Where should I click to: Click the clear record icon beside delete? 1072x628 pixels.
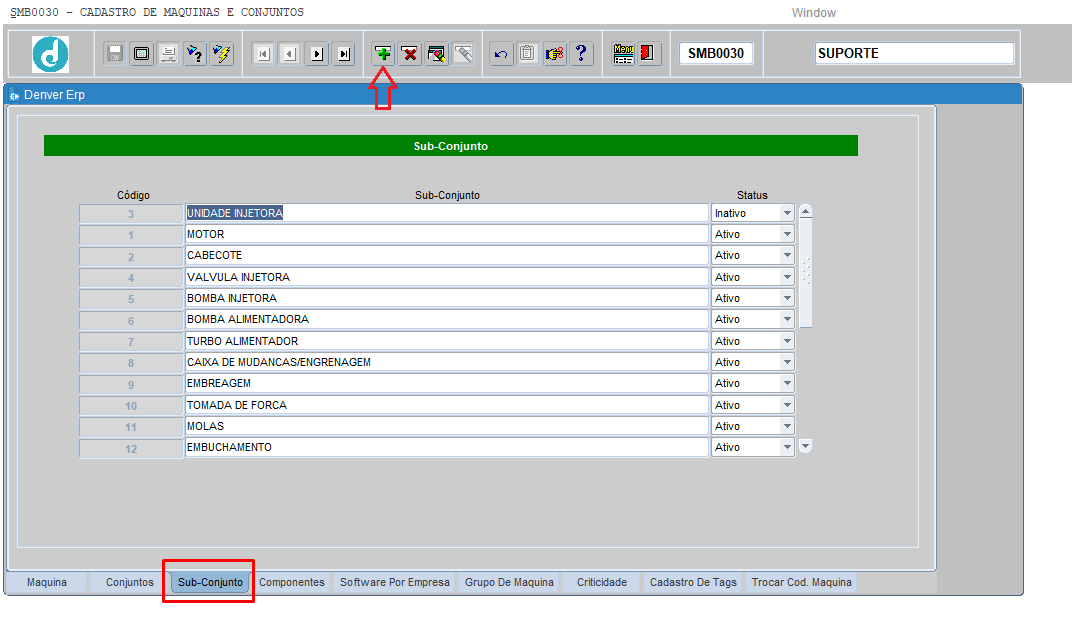436,53
